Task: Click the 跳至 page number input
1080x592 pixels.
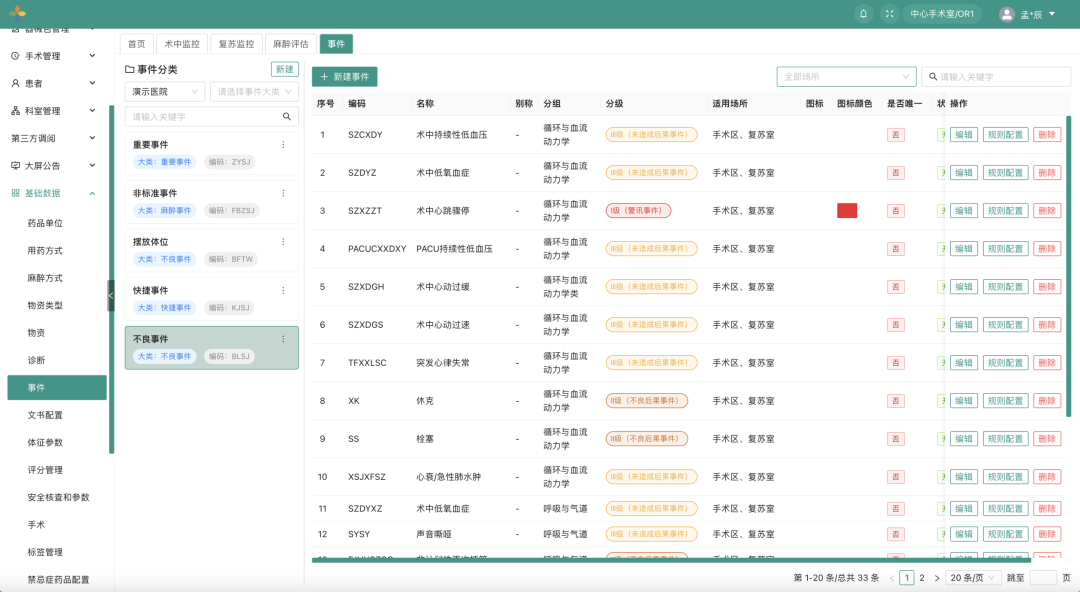Action: [1043, 578]
